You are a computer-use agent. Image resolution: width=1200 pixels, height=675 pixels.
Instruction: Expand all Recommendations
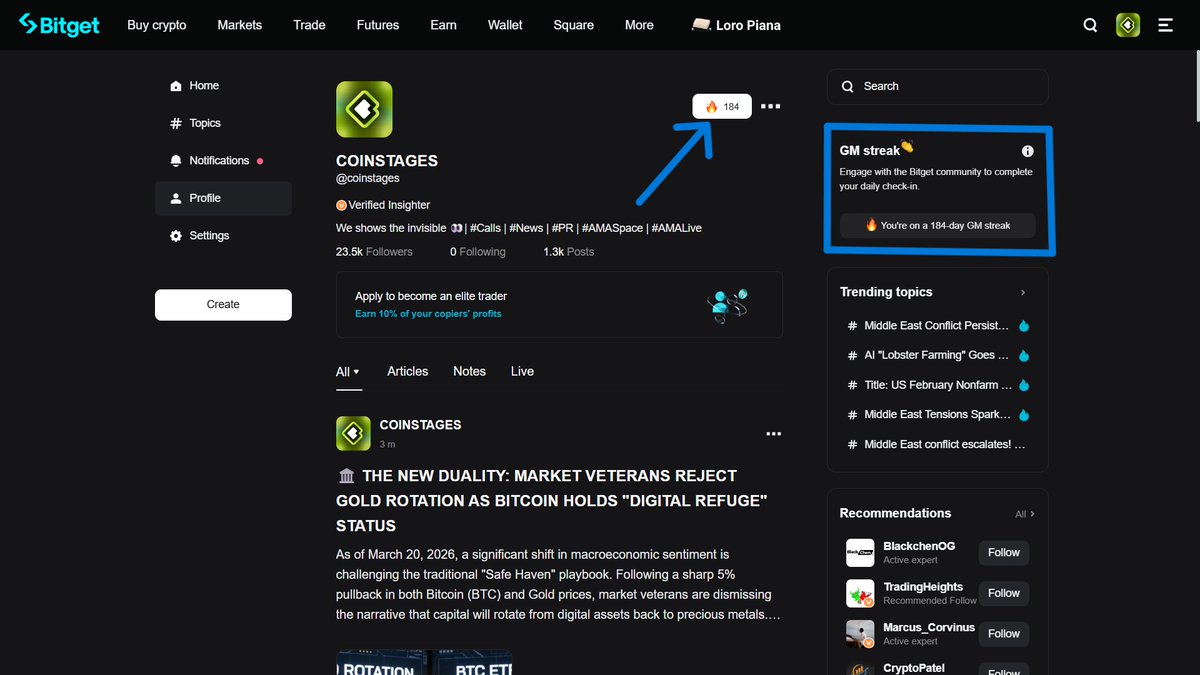pos(1024,513)
